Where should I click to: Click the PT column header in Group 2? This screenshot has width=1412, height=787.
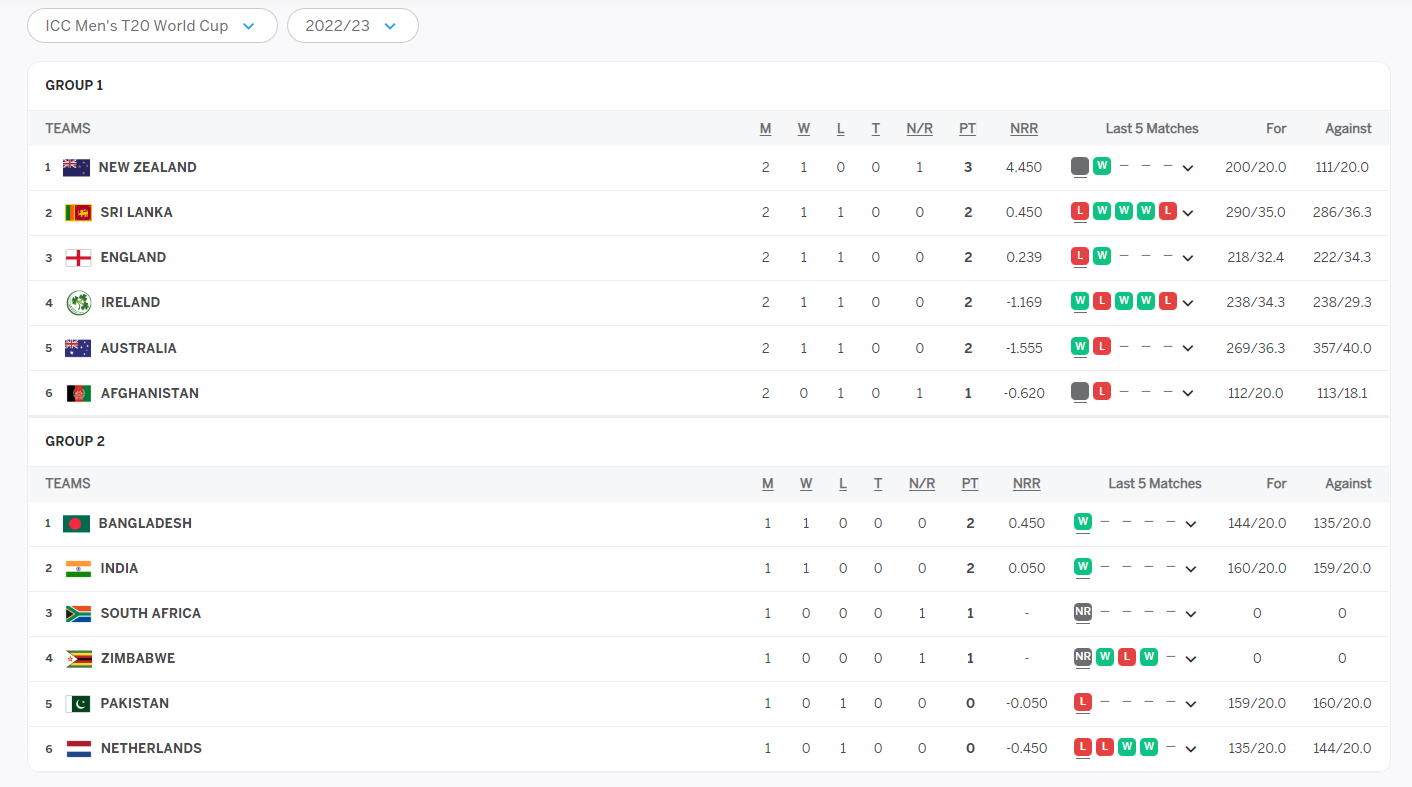(x=970, y=484)
